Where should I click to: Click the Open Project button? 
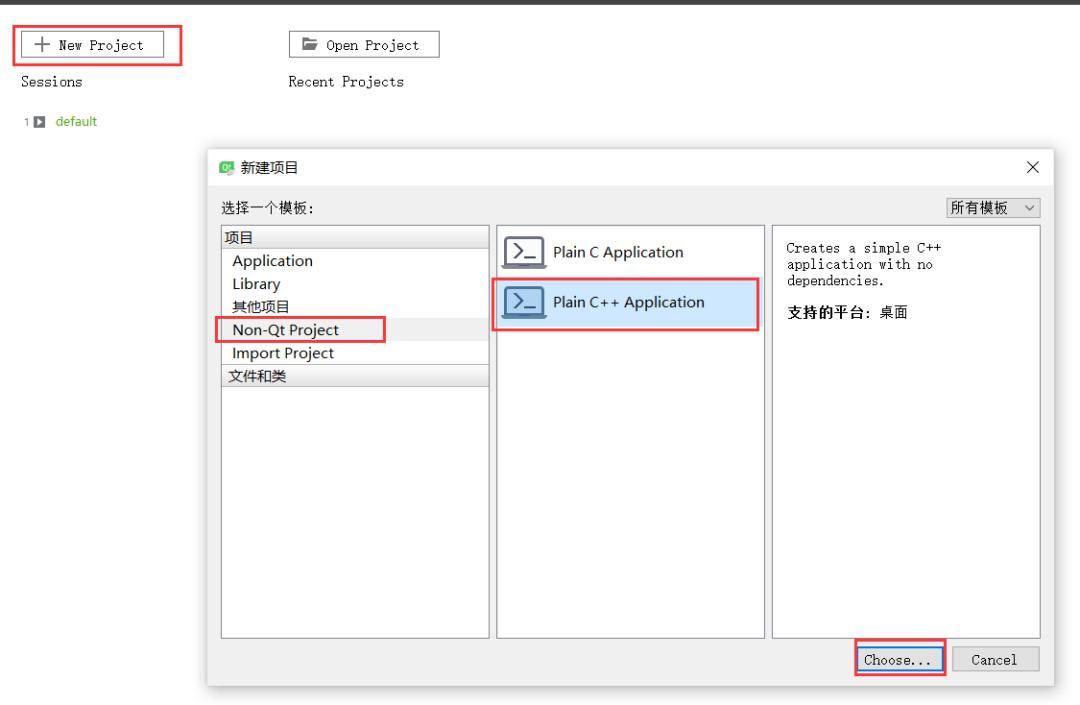[x=364, y=45]
